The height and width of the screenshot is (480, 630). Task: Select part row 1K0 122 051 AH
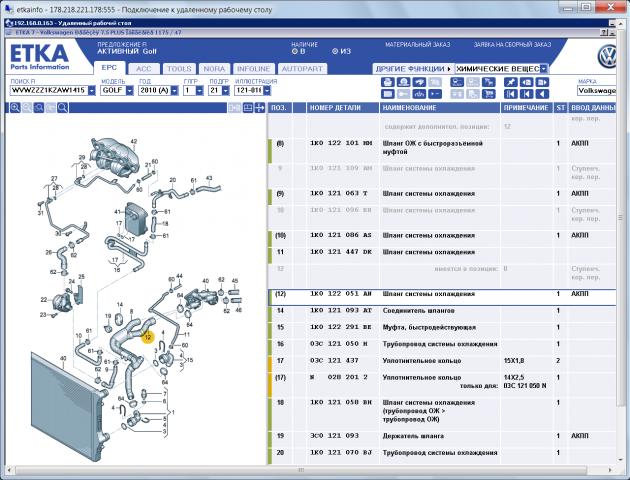[x=442, y=297]
